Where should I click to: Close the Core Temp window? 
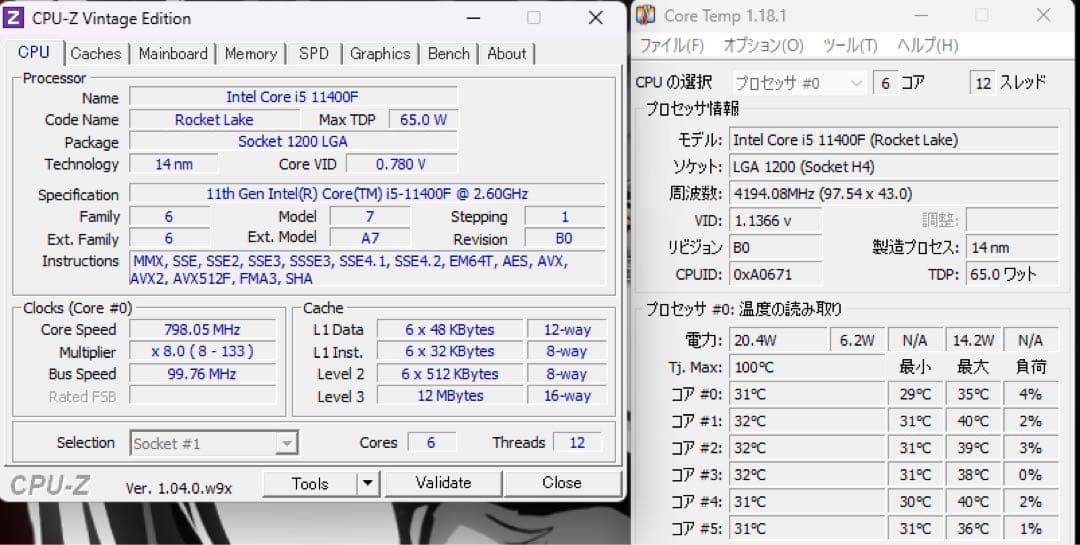[1043, 15]
